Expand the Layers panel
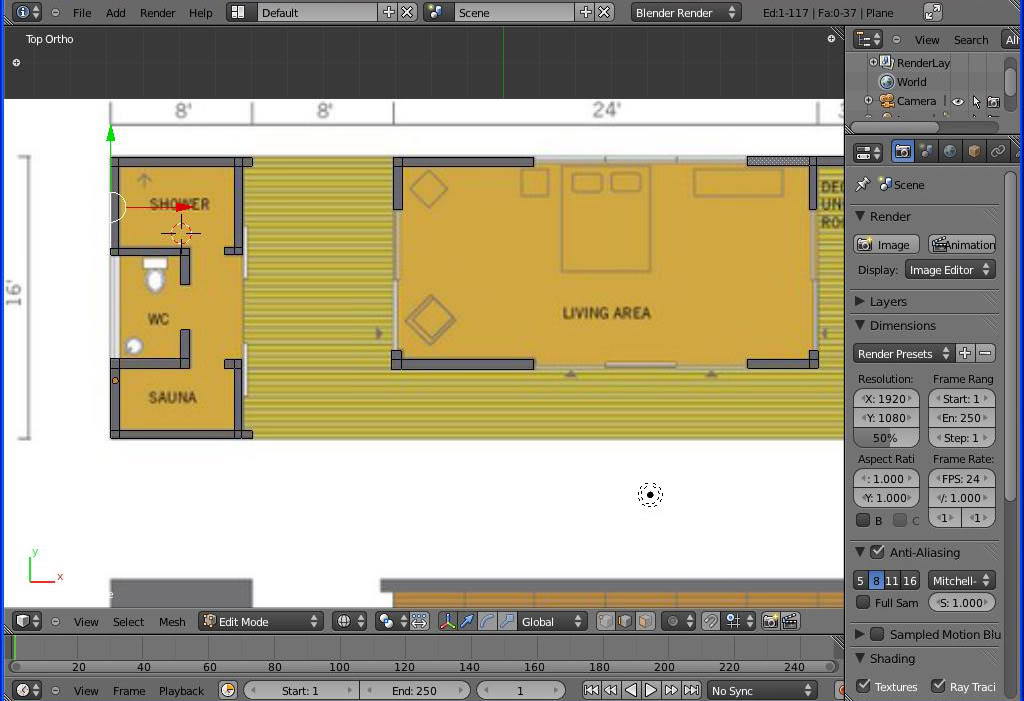The image size is (1024, 701). 861,301
